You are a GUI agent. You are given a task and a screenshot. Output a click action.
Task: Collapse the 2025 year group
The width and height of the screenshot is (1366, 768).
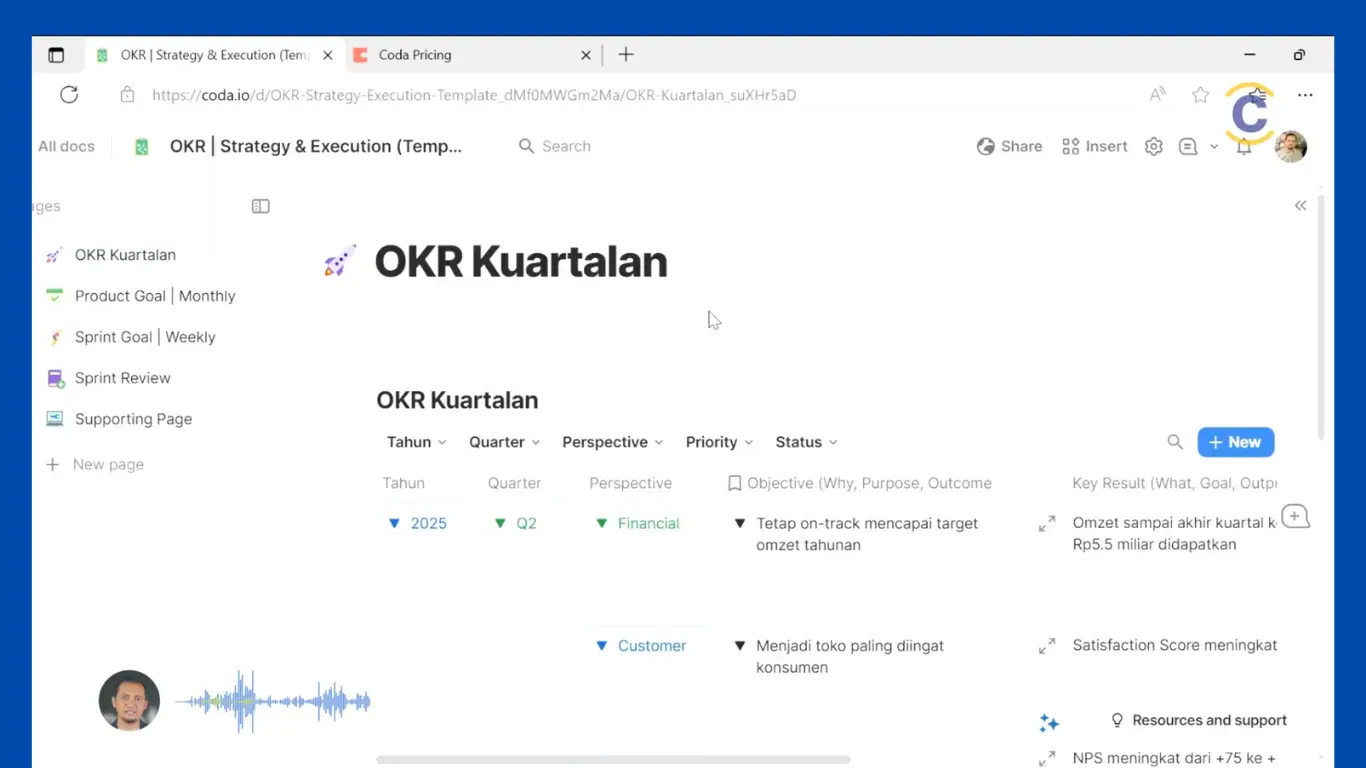(x=394, y=524)
